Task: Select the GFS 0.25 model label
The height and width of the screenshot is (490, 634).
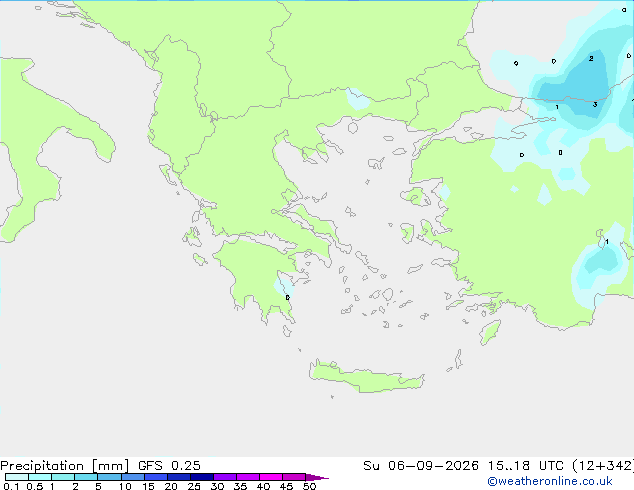Action: tap(169, 466)
